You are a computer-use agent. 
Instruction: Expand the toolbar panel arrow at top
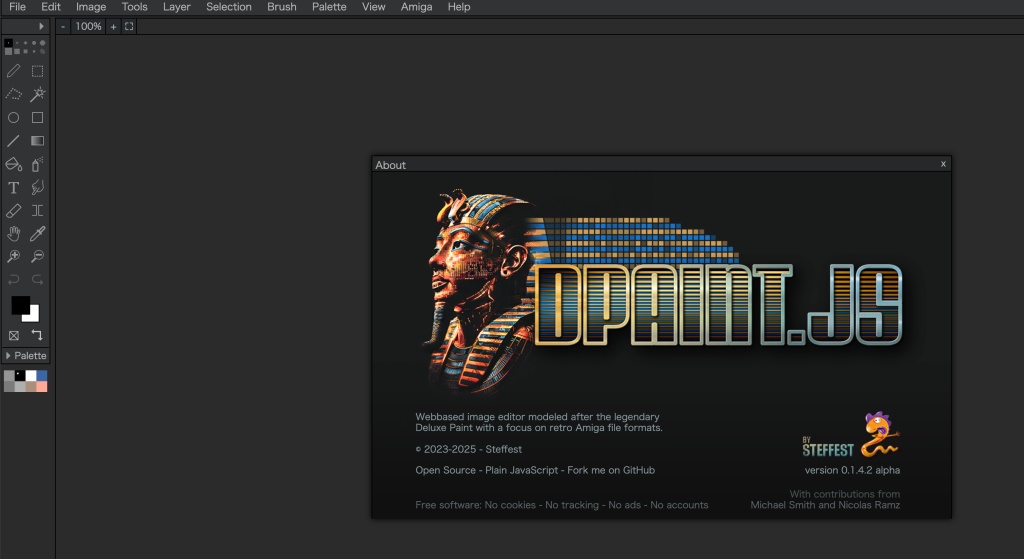pos(41,26)
